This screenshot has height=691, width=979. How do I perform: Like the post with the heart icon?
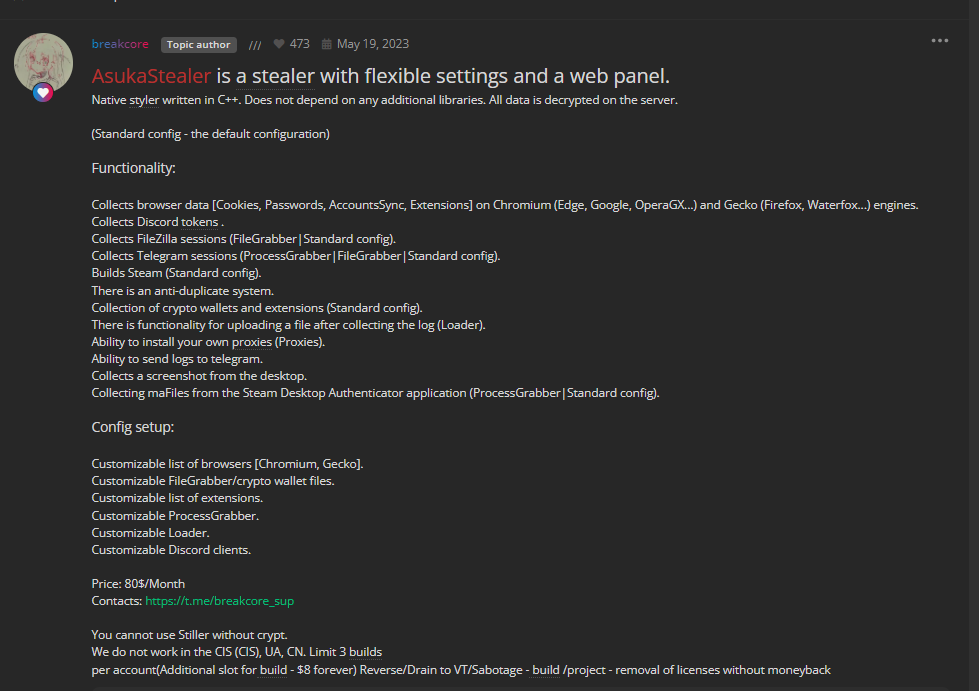(x=279, y=44)
